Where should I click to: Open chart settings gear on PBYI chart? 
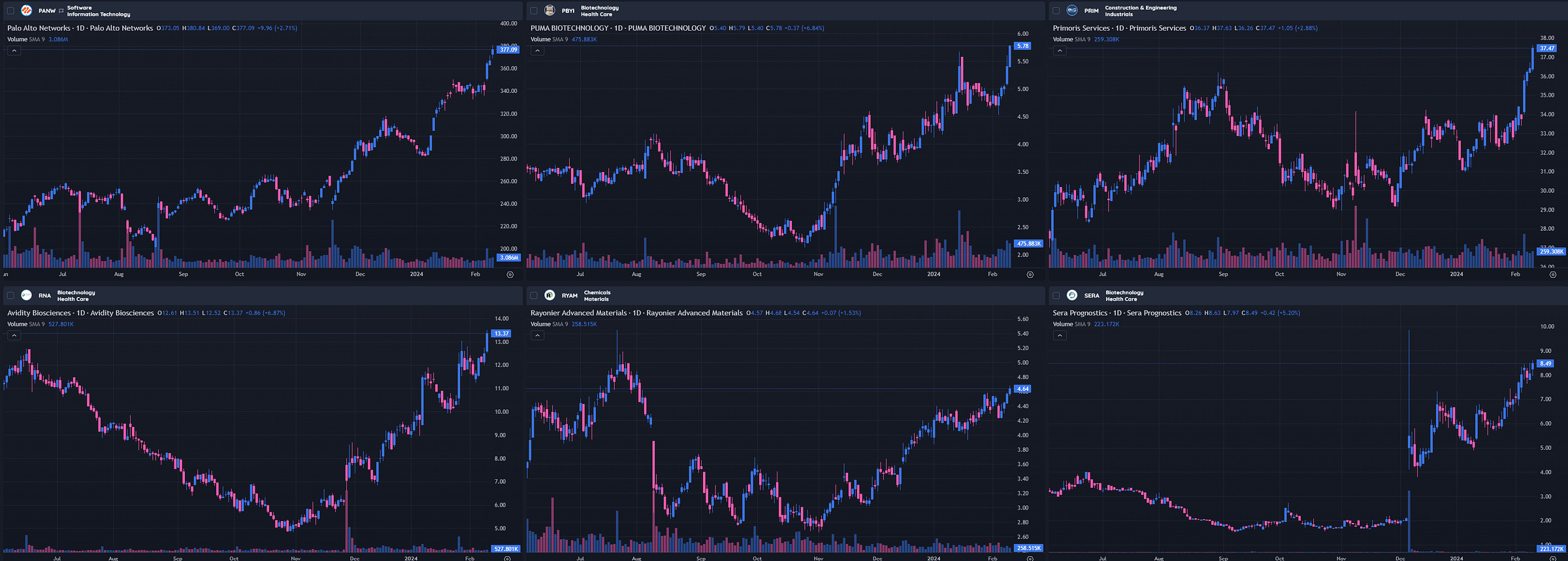[x=1030, y=275]
